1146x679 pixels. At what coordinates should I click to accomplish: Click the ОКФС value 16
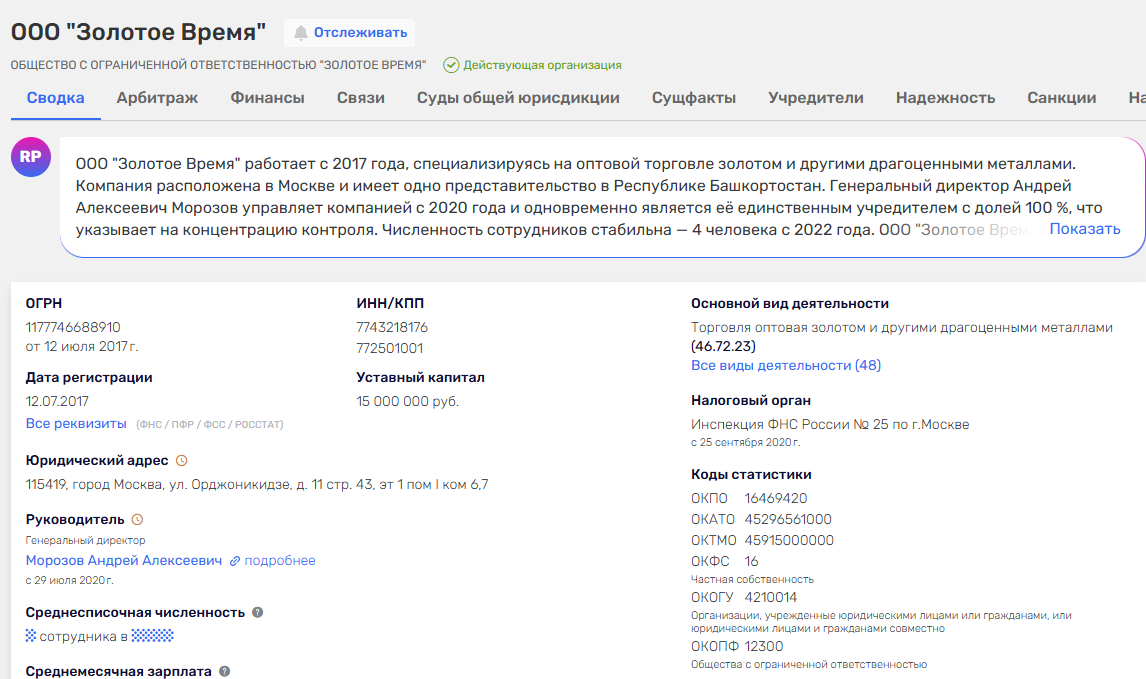(x=751, y=561)
